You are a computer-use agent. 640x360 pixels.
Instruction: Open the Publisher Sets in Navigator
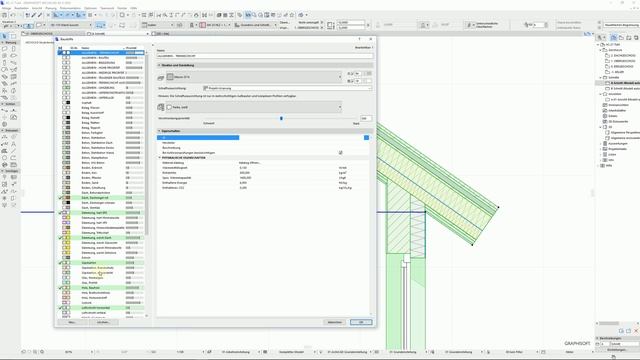pyautogui.click(x=636, y=38)
